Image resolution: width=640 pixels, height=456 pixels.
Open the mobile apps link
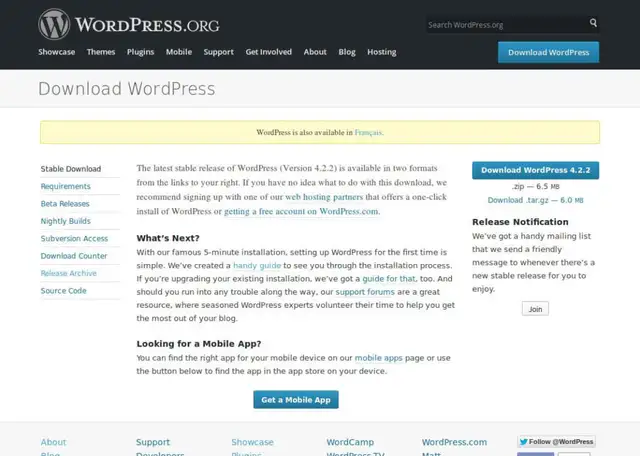[x=378, y=358]
